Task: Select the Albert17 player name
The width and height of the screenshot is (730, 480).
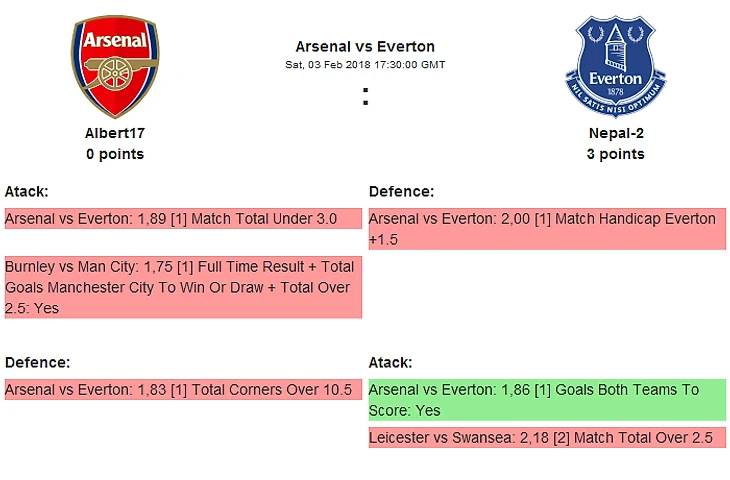Action: (114, 132)
